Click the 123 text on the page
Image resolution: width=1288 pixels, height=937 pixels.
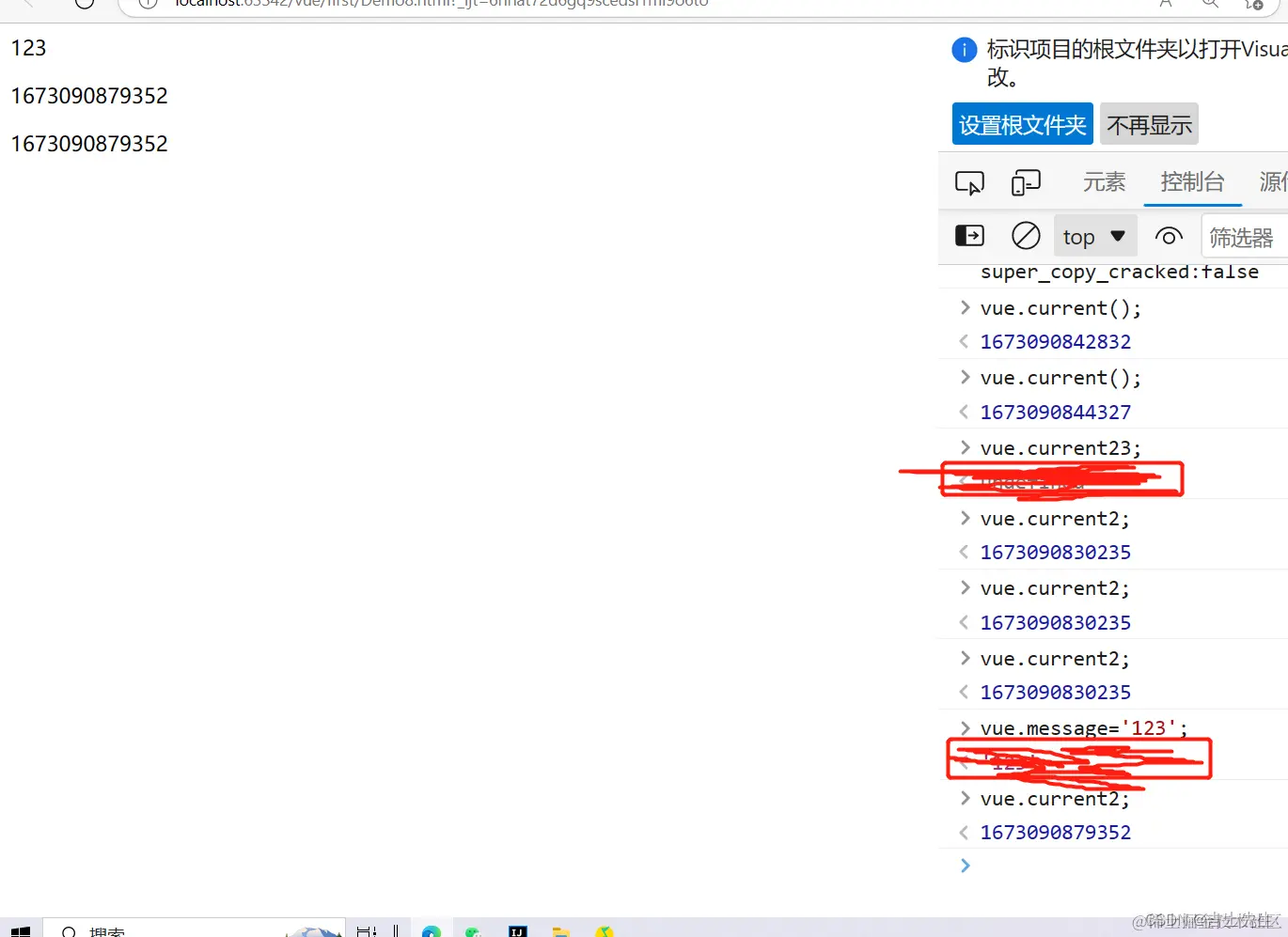pyautogui.click(x=28, y=48)
